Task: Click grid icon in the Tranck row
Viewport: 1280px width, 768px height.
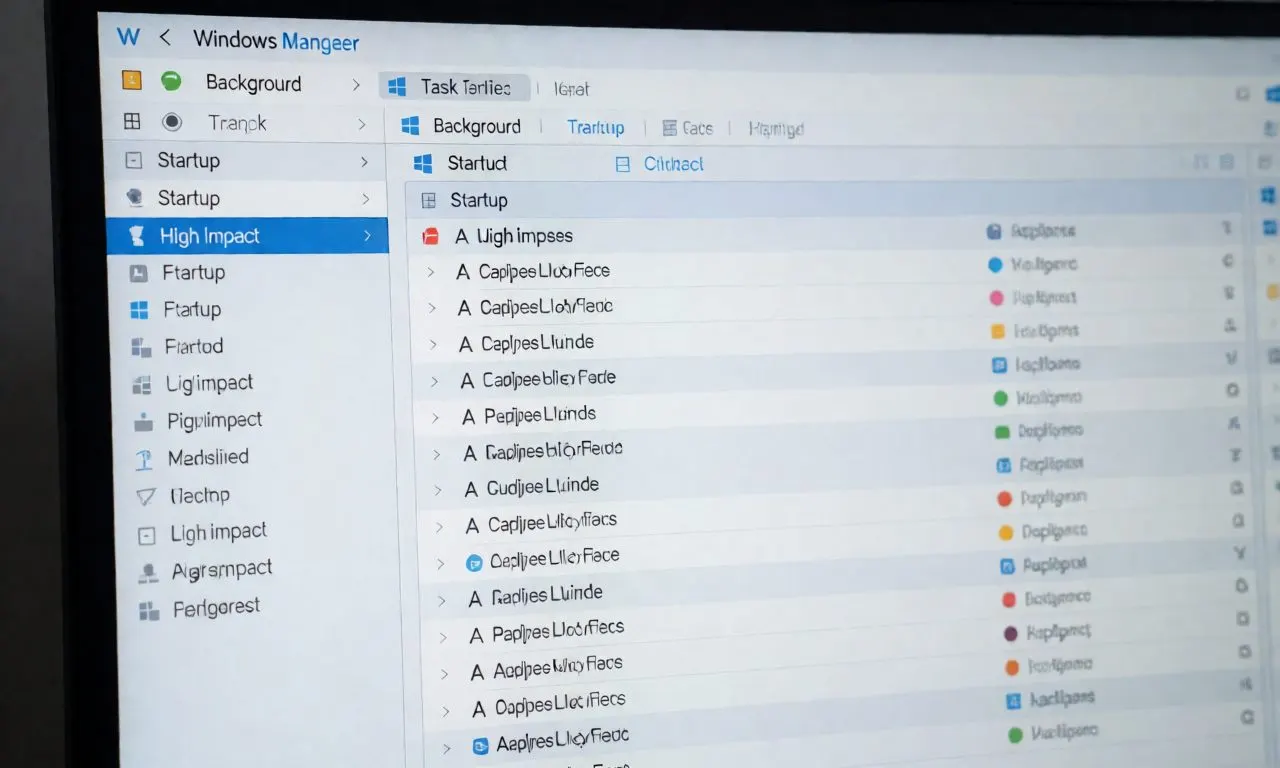Action: 132,122
